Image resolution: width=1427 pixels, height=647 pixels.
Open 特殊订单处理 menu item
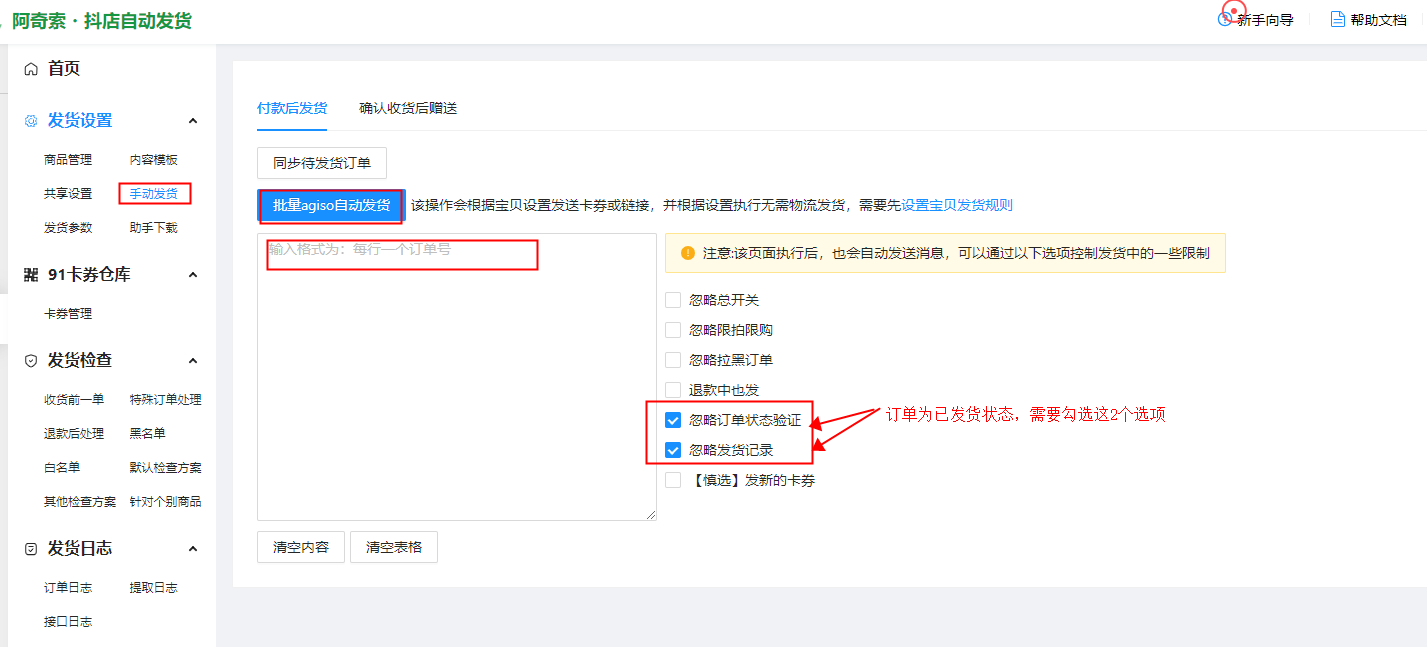(x=166, y=400)
